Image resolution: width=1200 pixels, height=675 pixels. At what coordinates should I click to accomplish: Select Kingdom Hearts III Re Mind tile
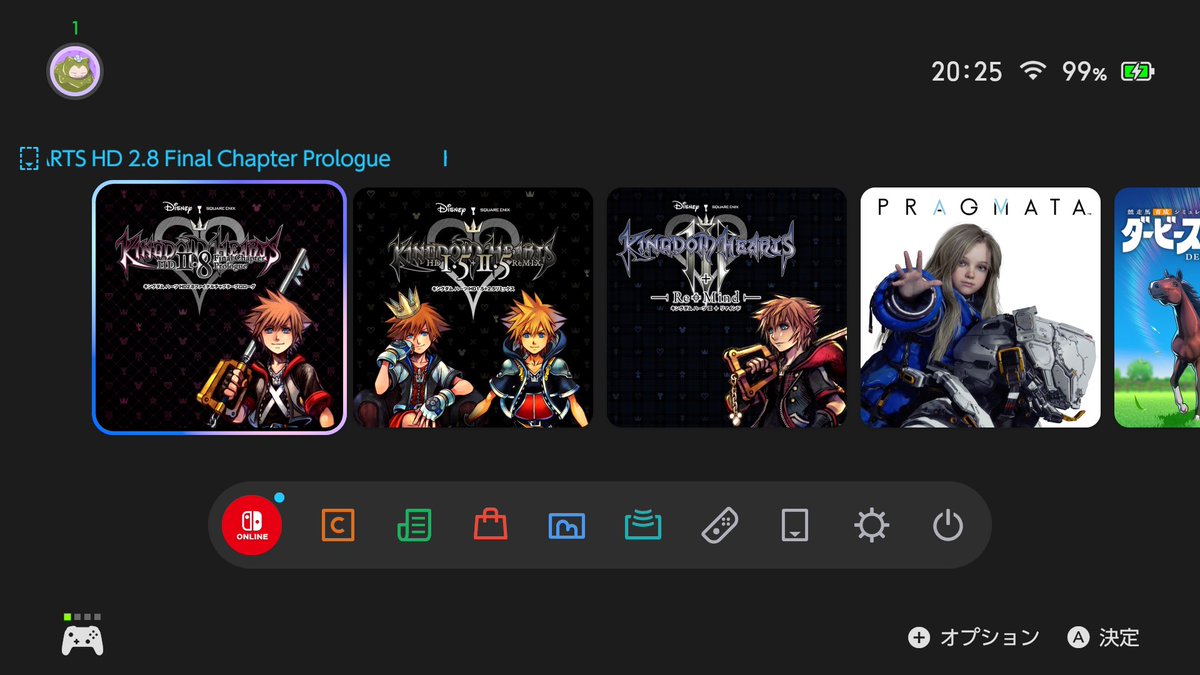pos(727,308)
